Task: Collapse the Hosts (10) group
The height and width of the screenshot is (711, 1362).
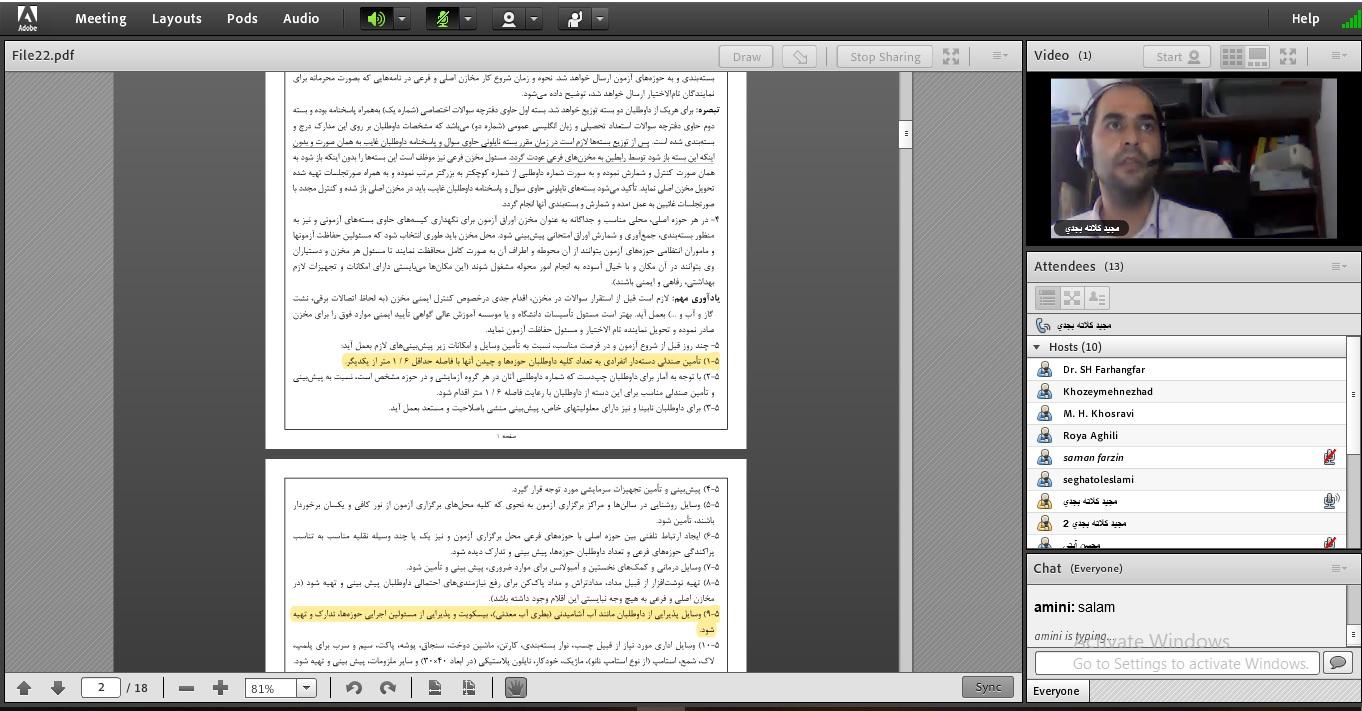Action: pyautogui.click(x=1037, y=347)
